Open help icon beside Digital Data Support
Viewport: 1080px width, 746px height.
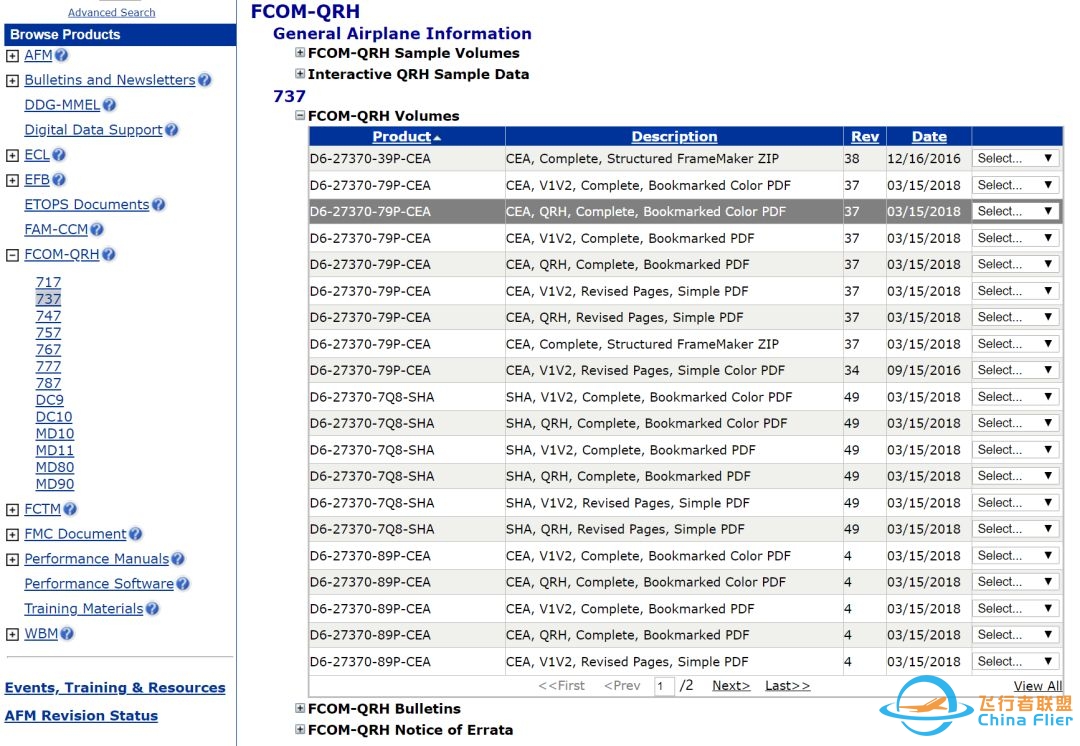[x=172, y=129]
